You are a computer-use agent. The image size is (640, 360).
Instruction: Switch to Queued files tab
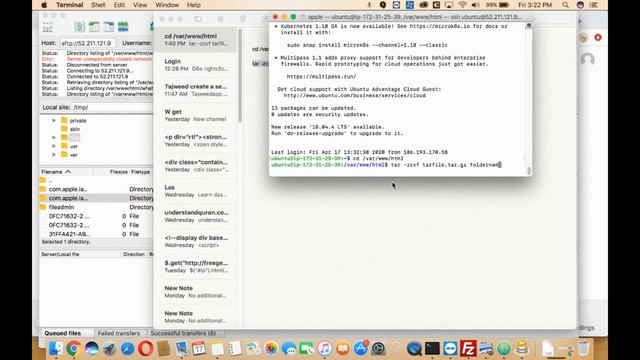click(x=62, y=333)
